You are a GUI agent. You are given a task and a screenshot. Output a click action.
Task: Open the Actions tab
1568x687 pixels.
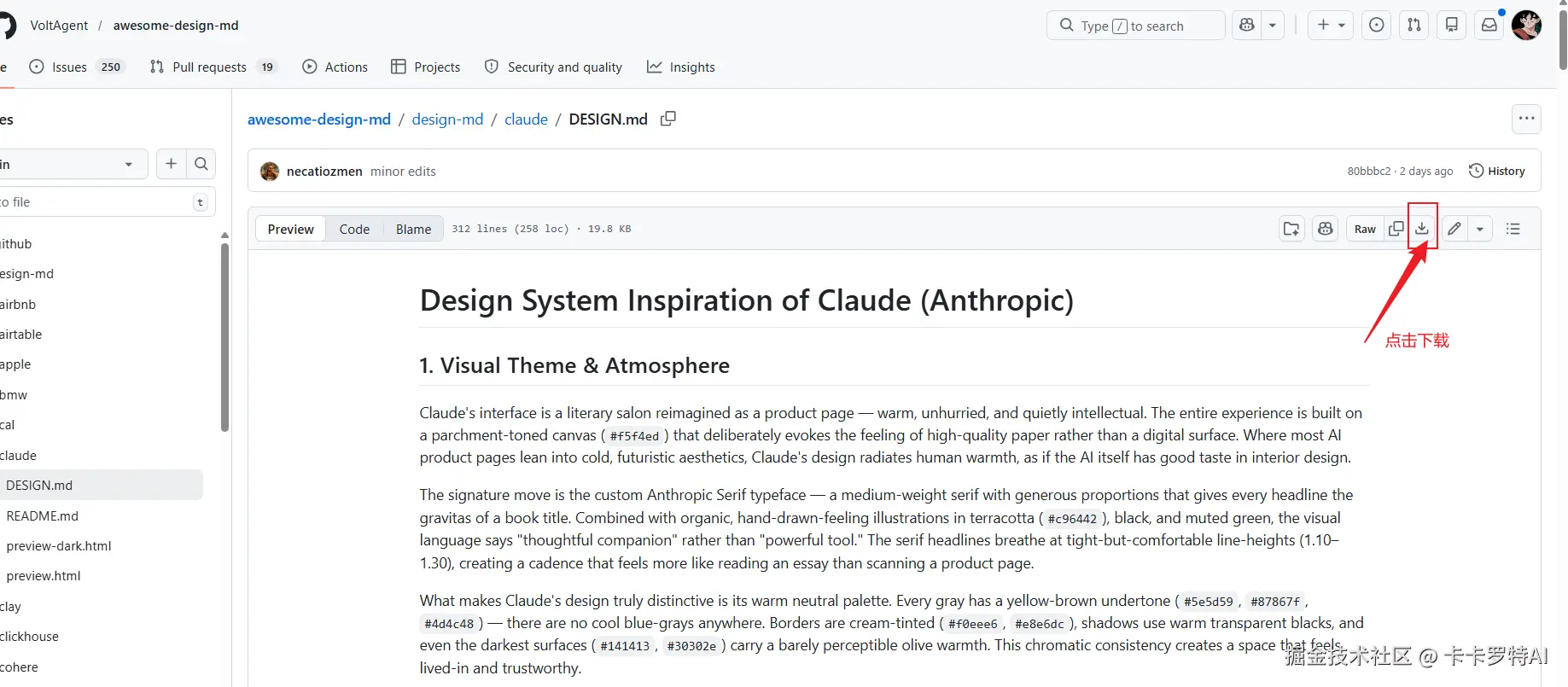(335, 67)
